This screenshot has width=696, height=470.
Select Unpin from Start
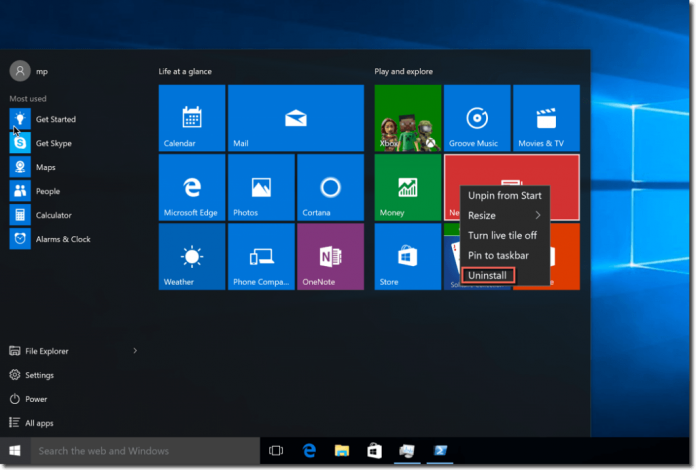click(505, 195)
